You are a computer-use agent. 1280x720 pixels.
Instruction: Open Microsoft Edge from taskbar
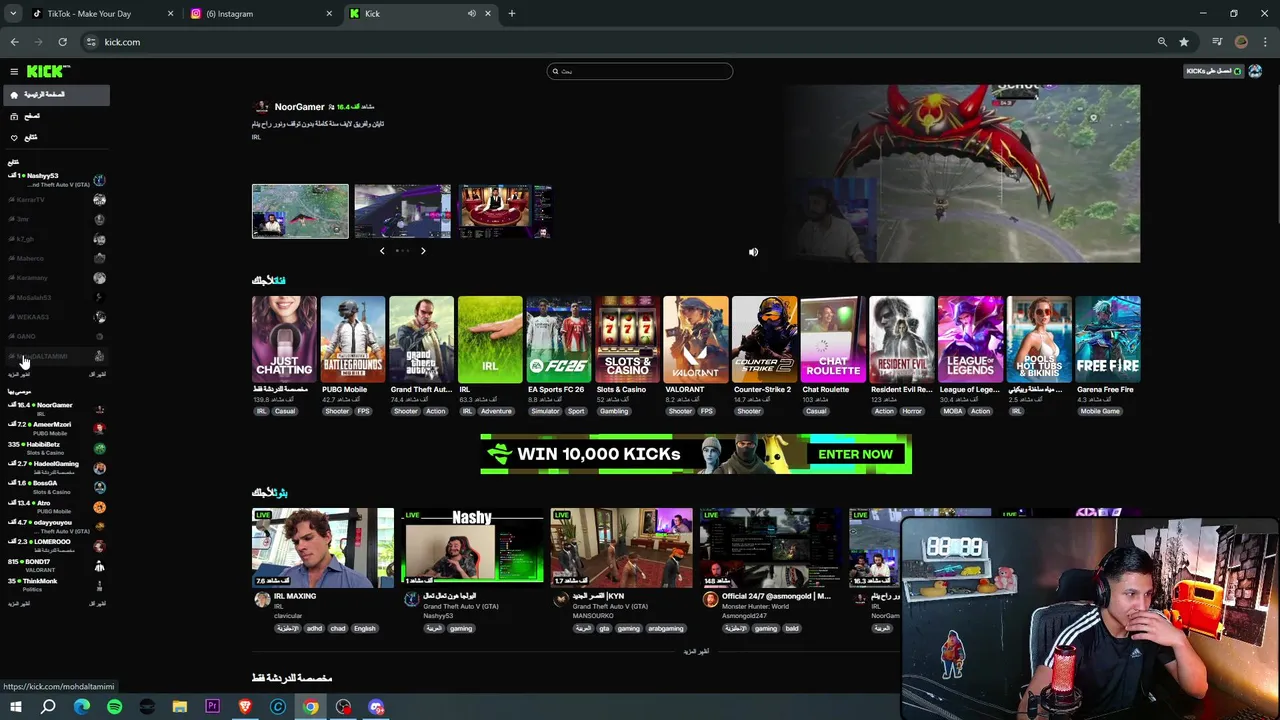[81, 707]
